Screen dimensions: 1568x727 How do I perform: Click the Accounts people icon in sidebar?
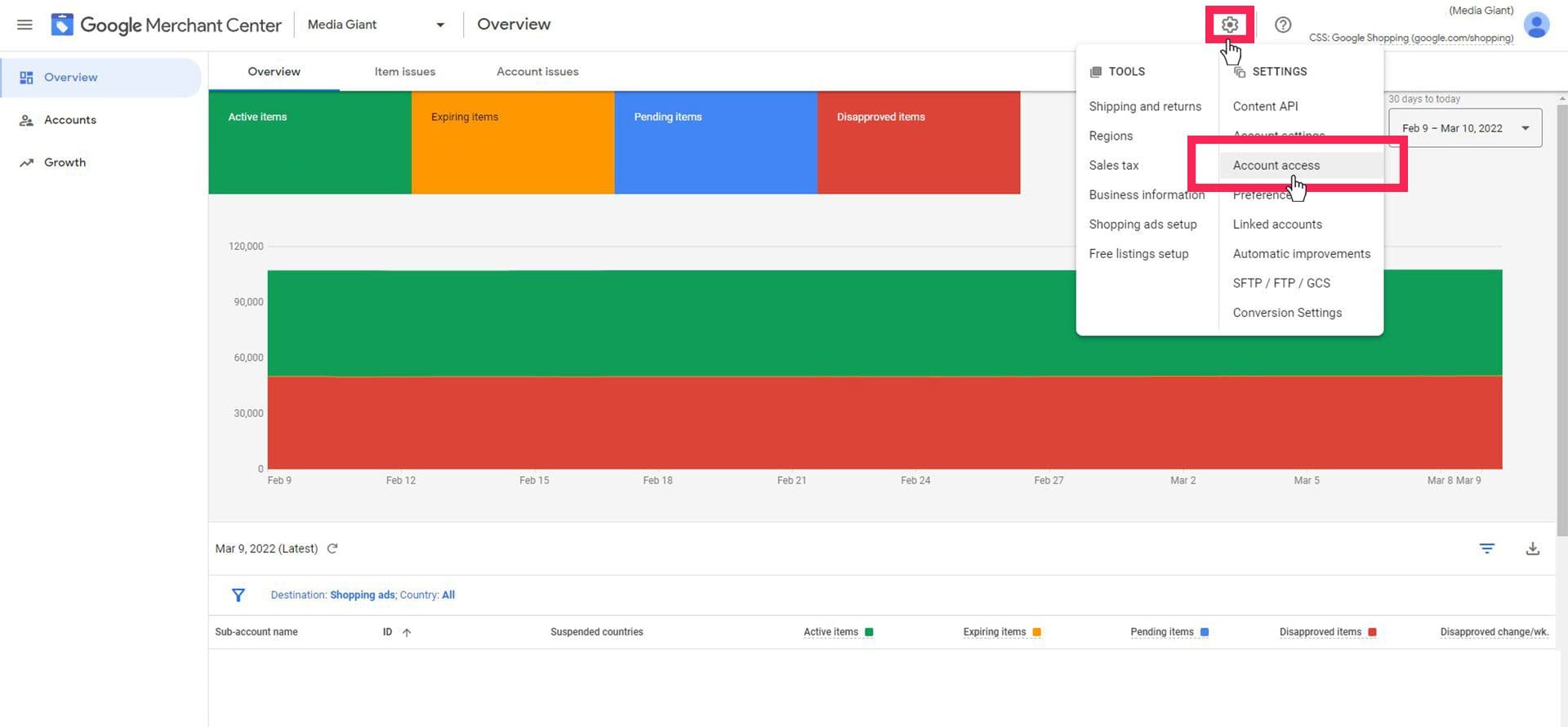click(26, 120)
